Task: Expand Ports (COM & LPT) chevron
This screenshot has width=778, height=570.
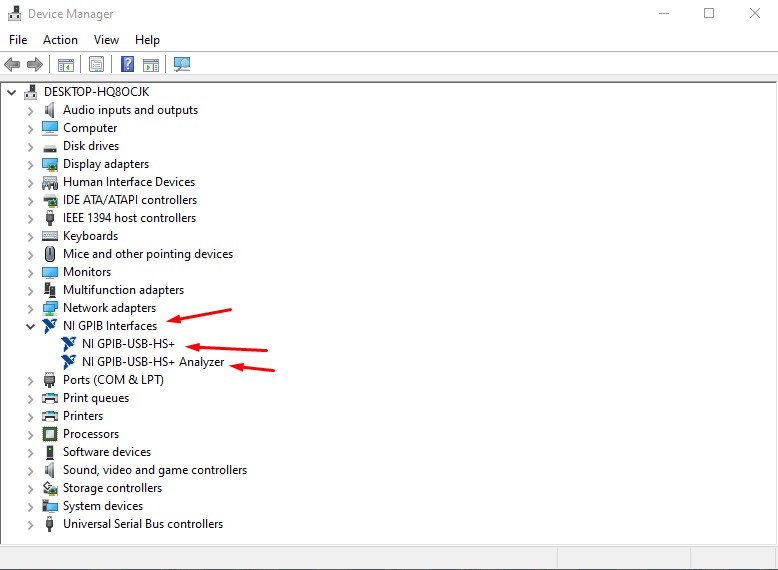Action: (x=30, y=381)
